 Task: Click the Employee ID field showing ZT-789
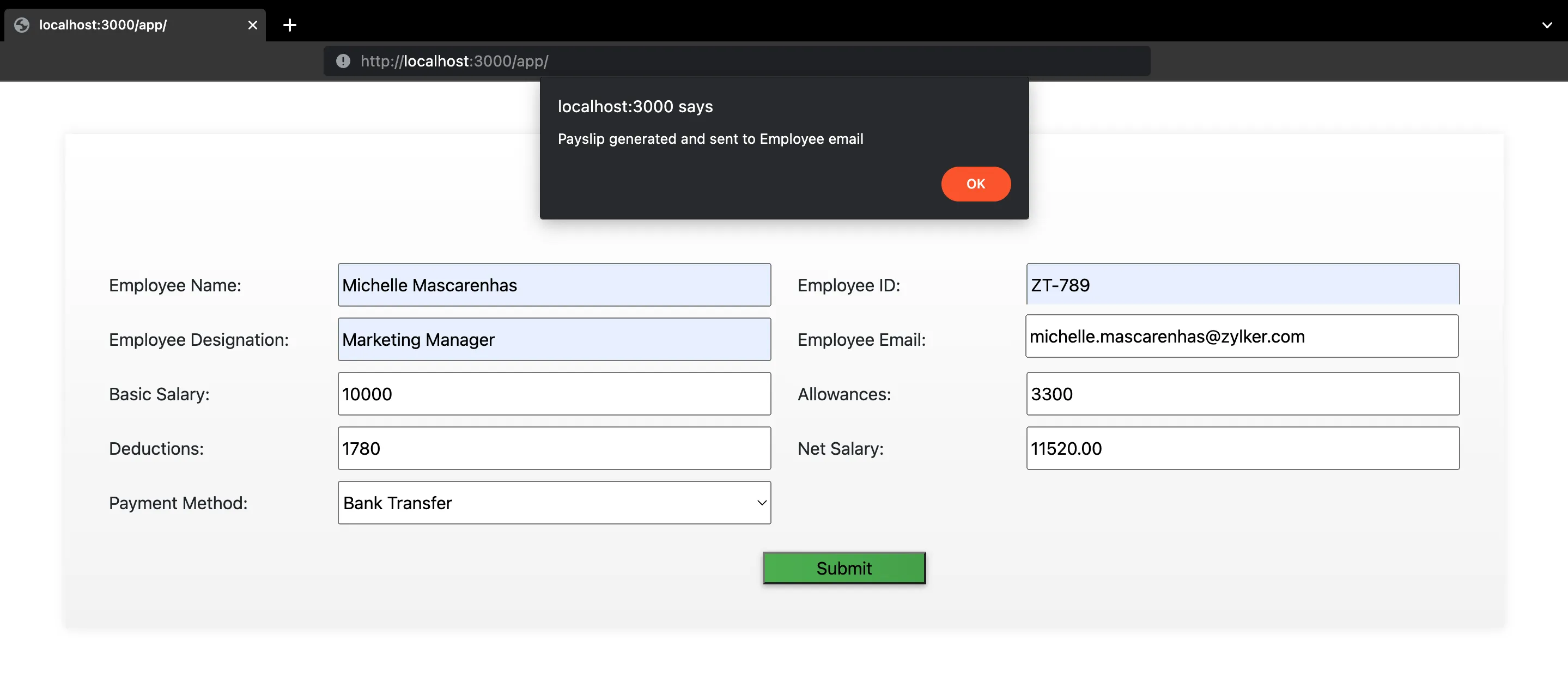pyautogui.click(x=1242, y=284)
